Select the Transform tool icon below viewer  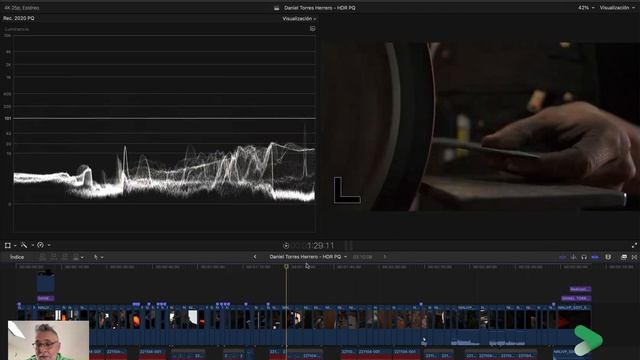[x=8, y=245]
